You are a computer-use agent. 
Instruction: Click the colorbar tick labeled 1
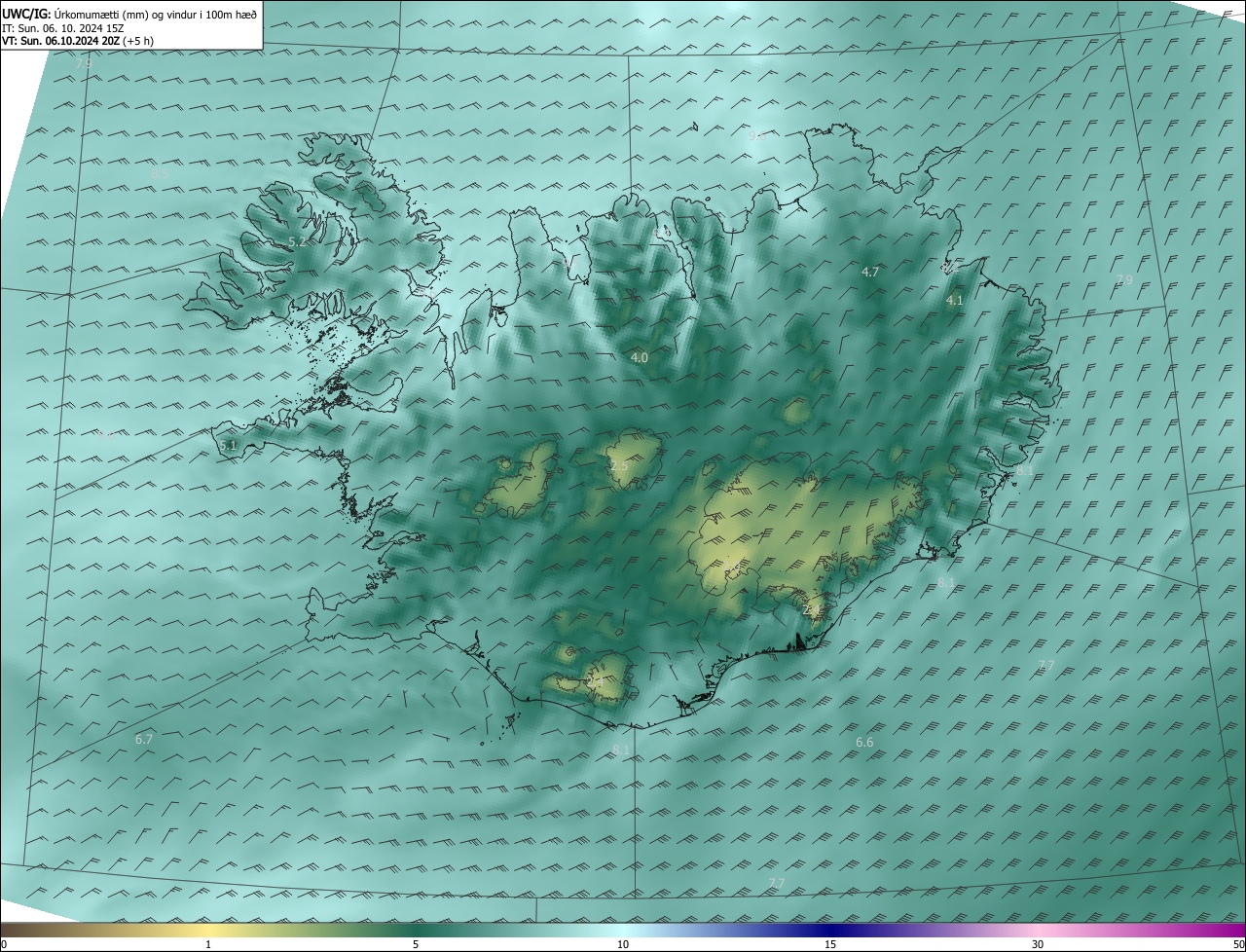pos(208,944)
